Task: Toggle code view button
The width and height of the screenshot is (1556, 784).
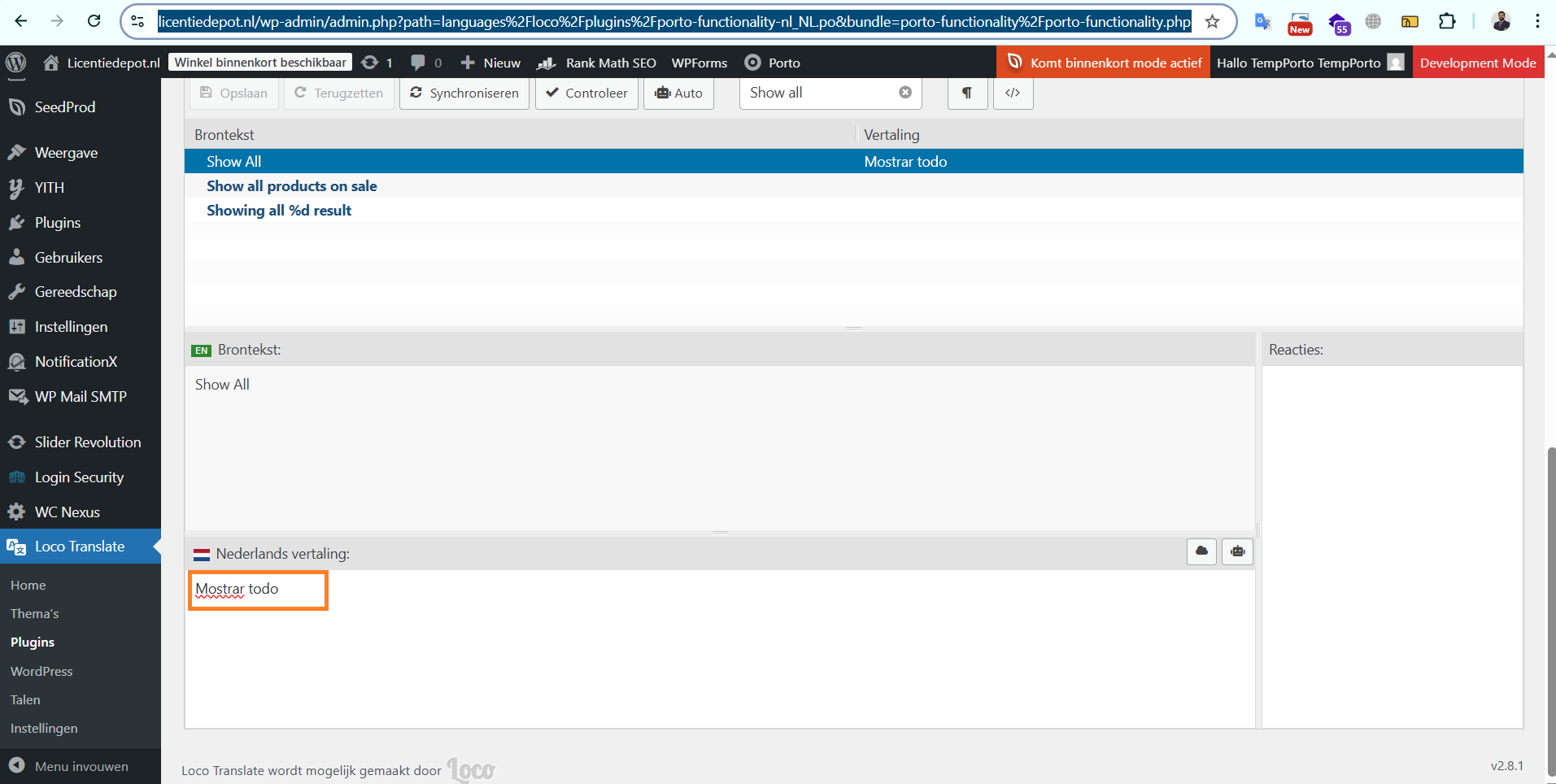Action: tap(1013, 93)
